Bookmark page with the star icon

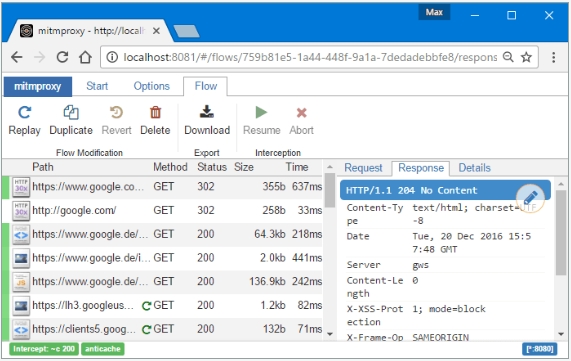coord(526,57)
